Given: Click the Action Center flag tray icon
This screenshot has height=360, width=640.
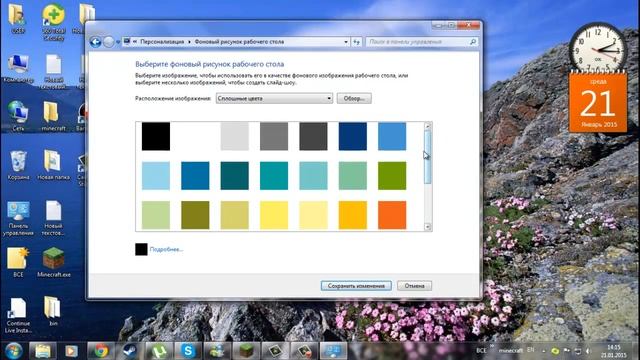Looking at the screenshot, I should click(x=567, y=351).
